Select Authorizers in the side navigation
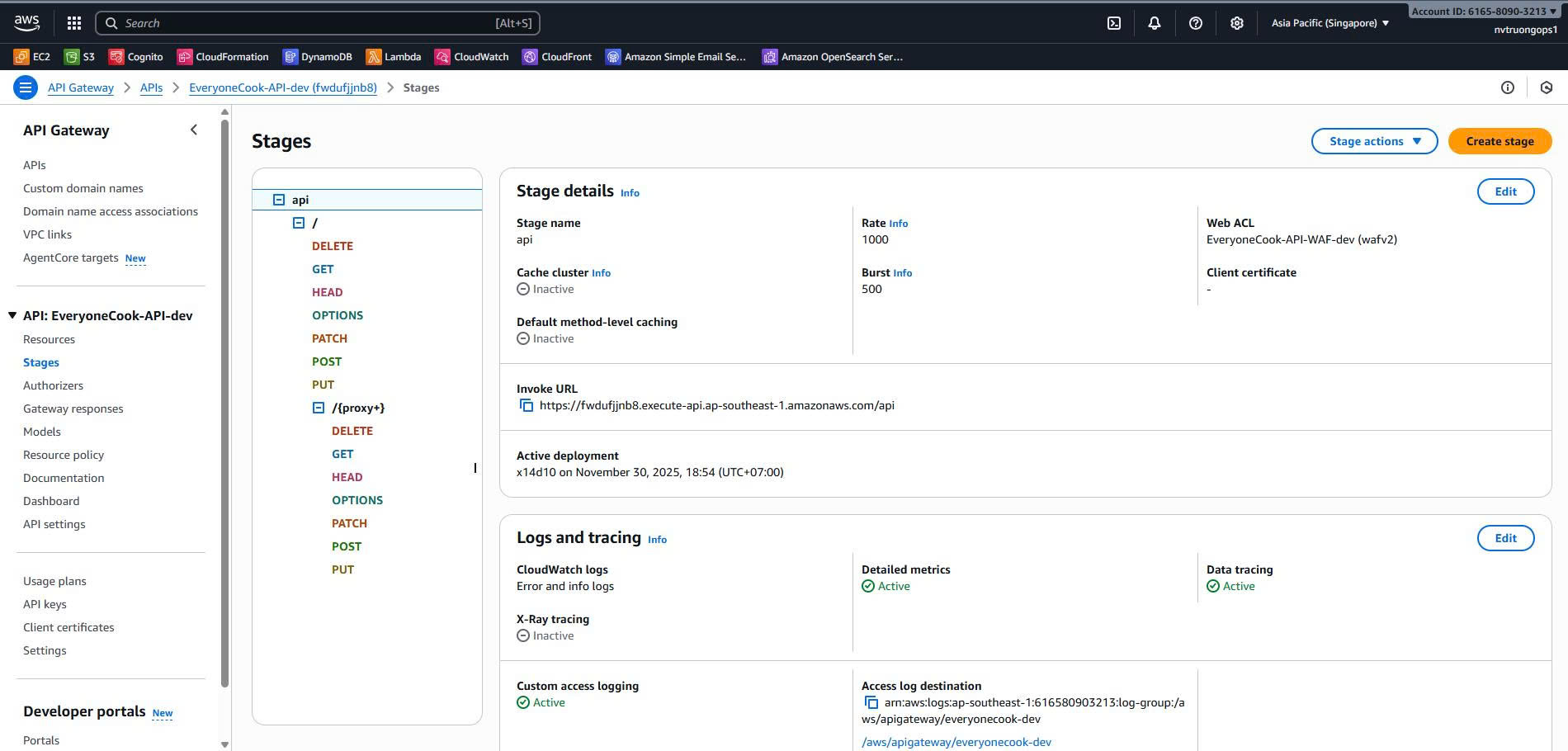 click(x=53, y=385)
